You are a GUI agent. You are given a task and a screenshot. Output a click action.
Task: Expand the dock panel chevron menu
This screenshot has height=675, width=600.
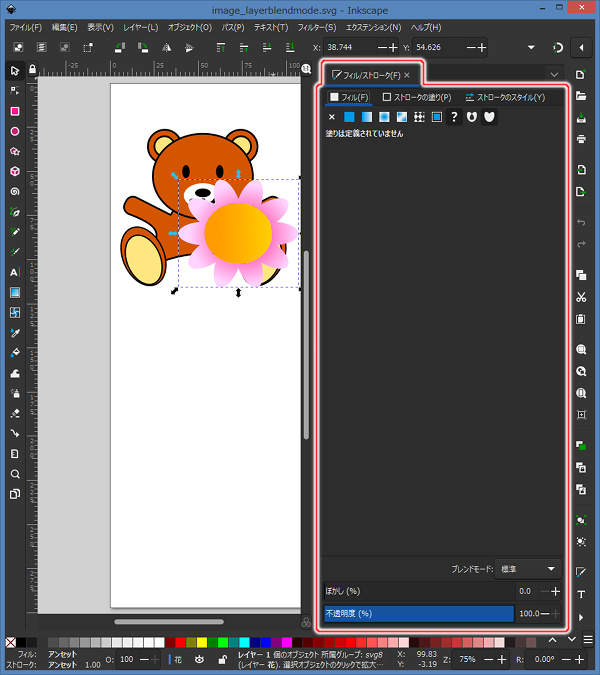click(x=554, y=74)
